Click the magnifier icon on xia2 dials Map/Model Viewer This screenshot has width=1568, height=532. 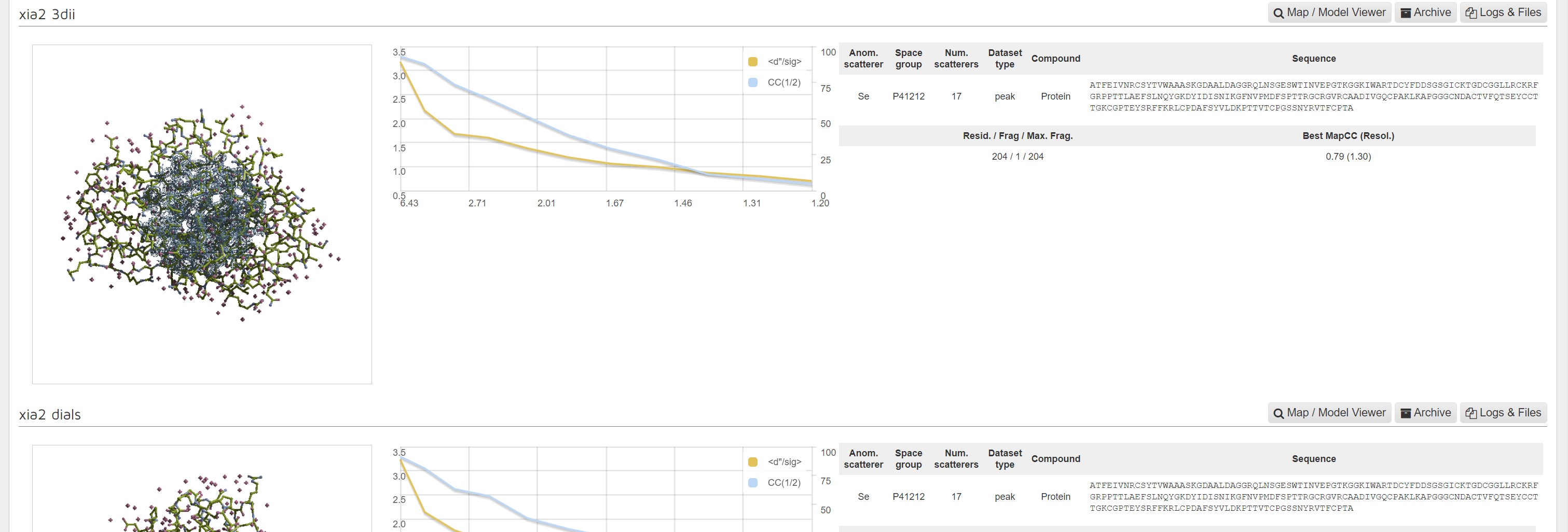pos(1278,412)
